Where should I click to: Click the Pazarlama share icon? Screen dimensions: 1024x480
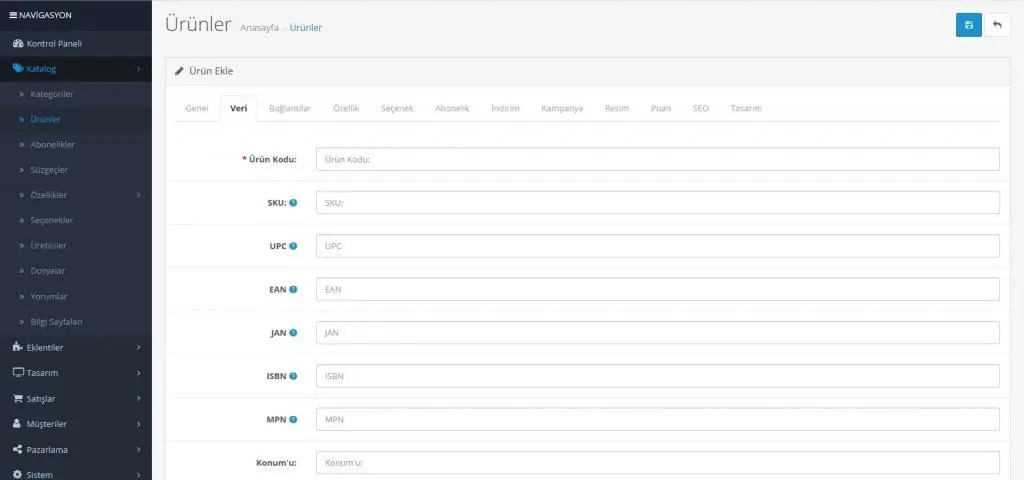pos(18,449)
